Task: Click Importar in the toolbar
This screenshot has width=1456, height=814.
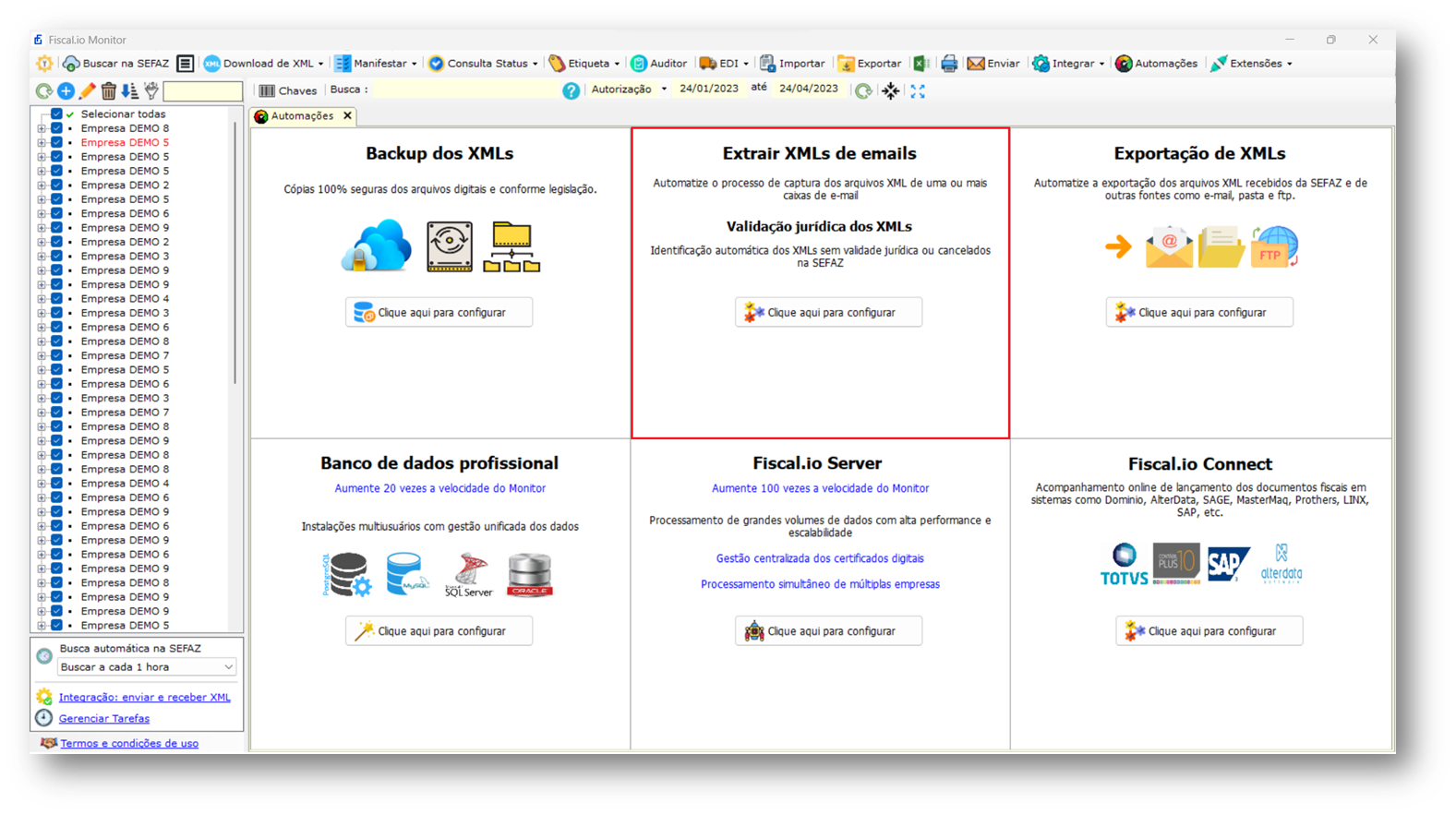Action: [x=792, y=64]
